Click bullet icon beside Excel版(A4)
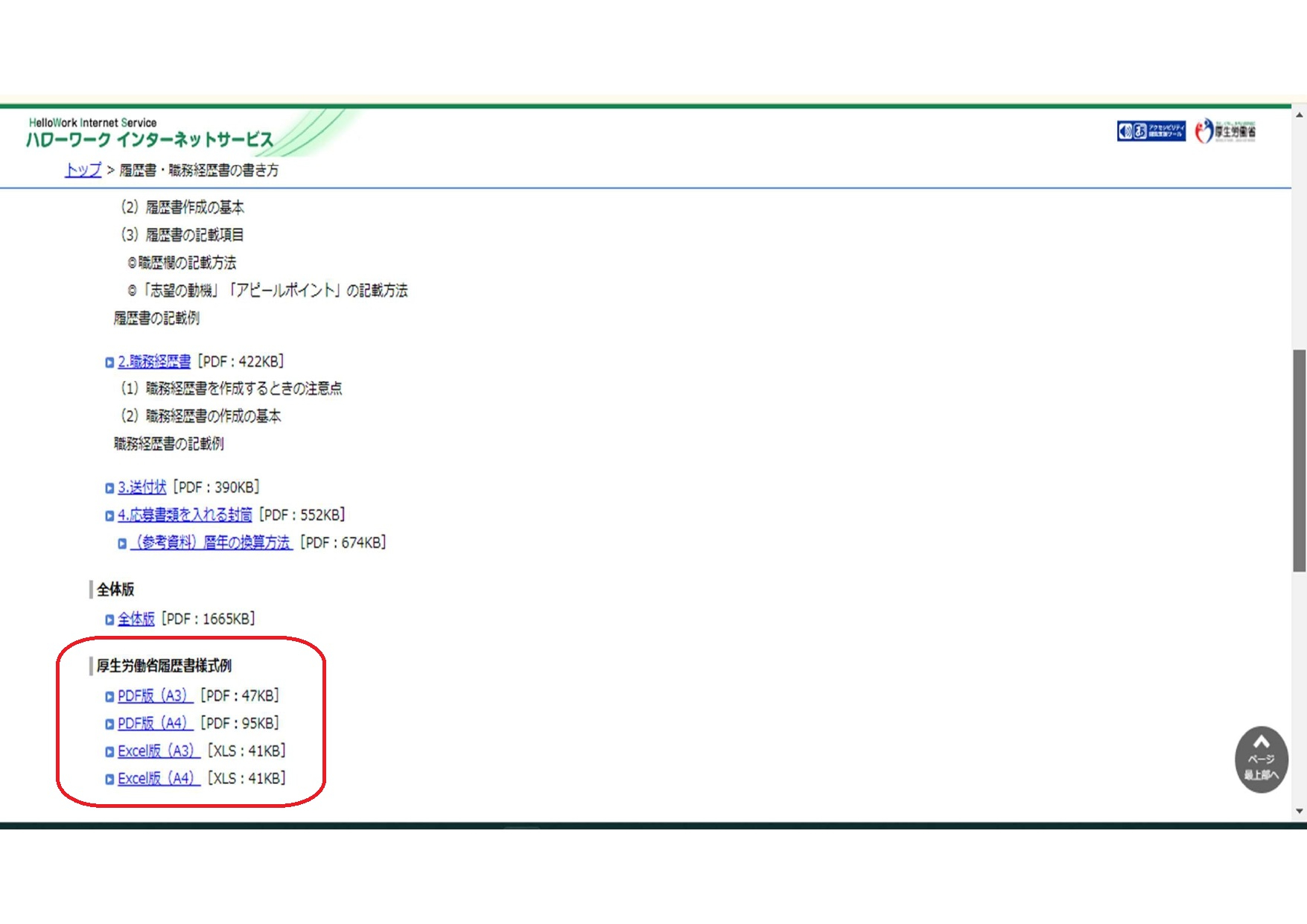This screenshot has width=1307, height=924. [109, 780]
